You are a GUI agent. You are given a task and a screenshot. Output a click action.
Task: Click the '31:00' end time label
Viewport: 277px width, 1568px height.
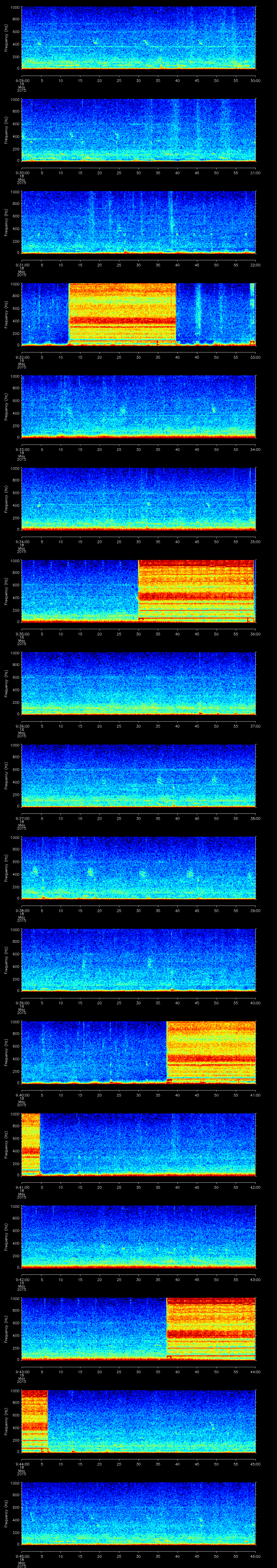click(x=256, y=173)
